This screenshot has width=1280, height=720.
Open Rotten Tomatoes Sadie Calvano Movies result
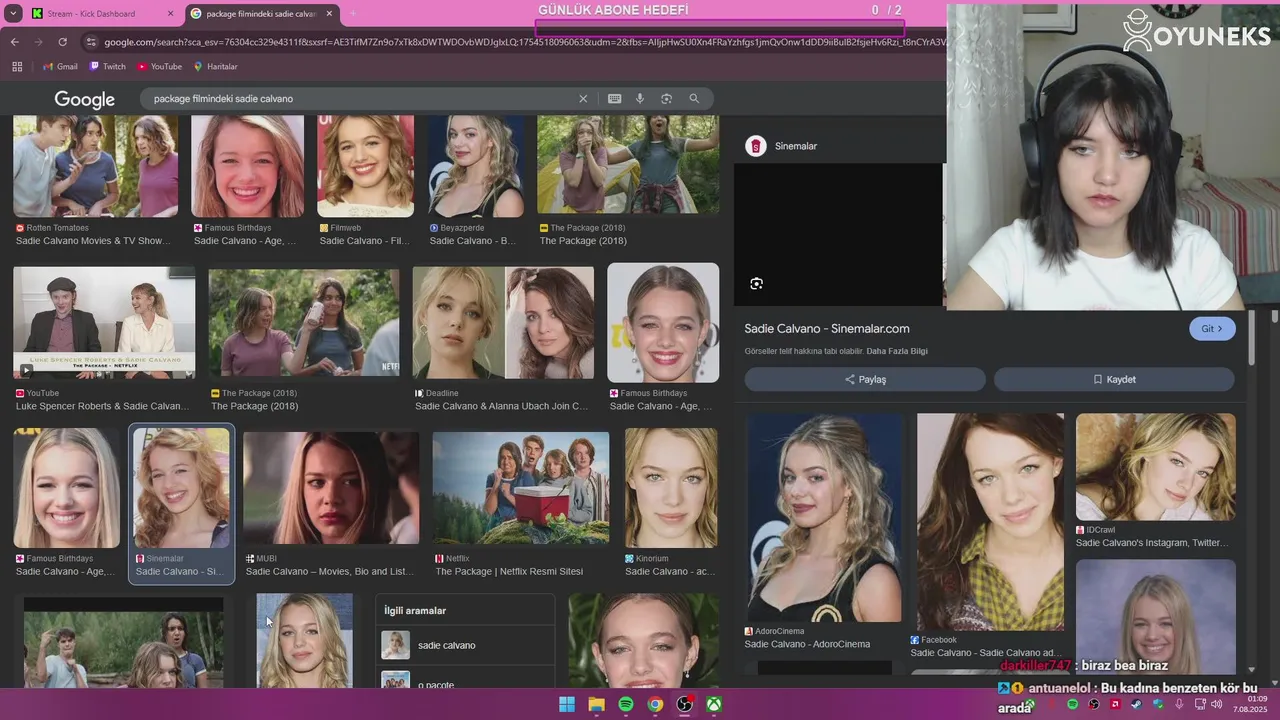(96, 181)
